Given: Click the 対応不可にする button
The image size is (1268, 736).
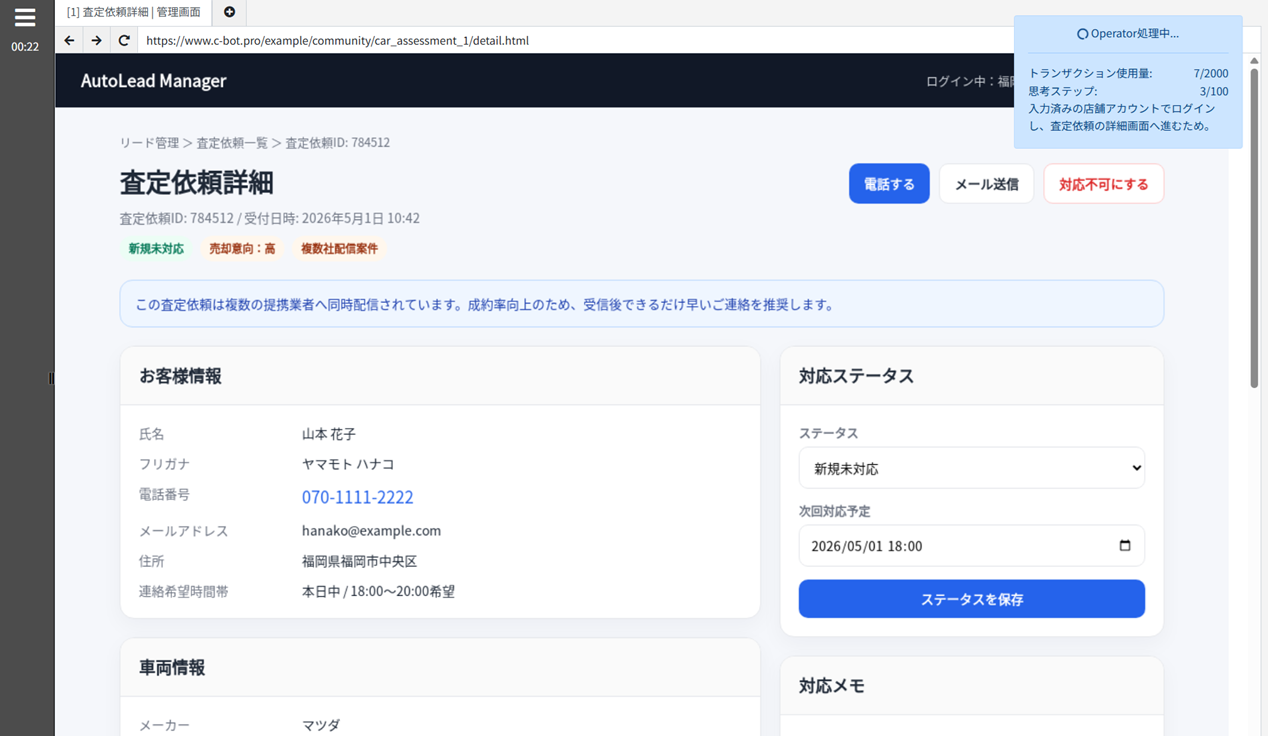Looking at the screenshot, I should (1103, 184).
